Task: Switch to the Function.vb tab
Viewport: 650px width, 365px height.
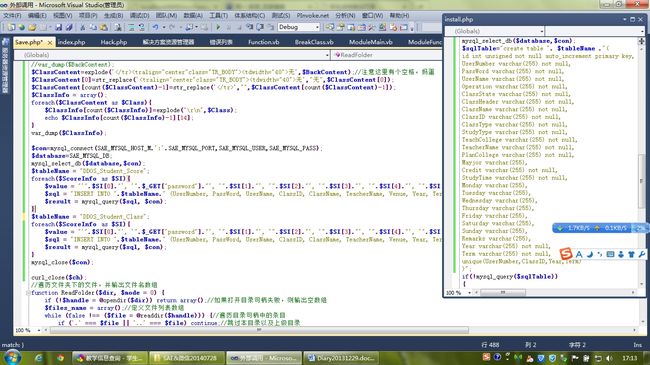Action: [263, 42]
